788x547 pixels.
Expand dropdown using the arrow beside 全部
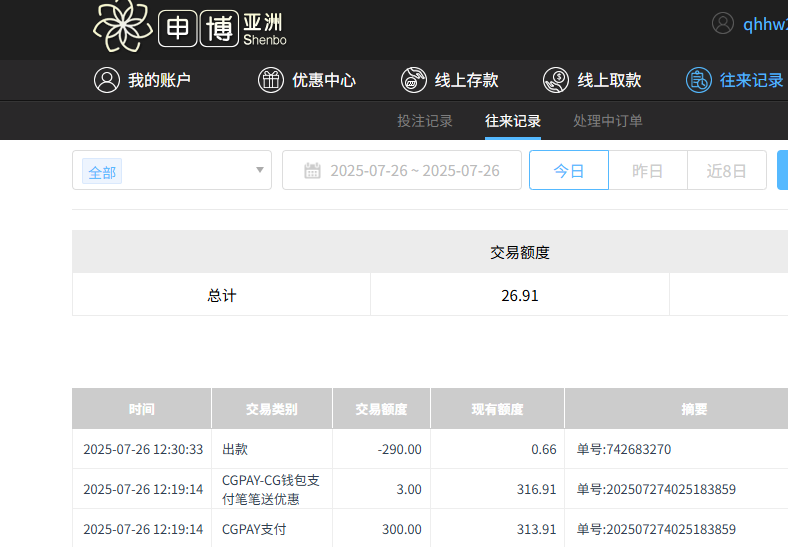[x=260, y=171]
